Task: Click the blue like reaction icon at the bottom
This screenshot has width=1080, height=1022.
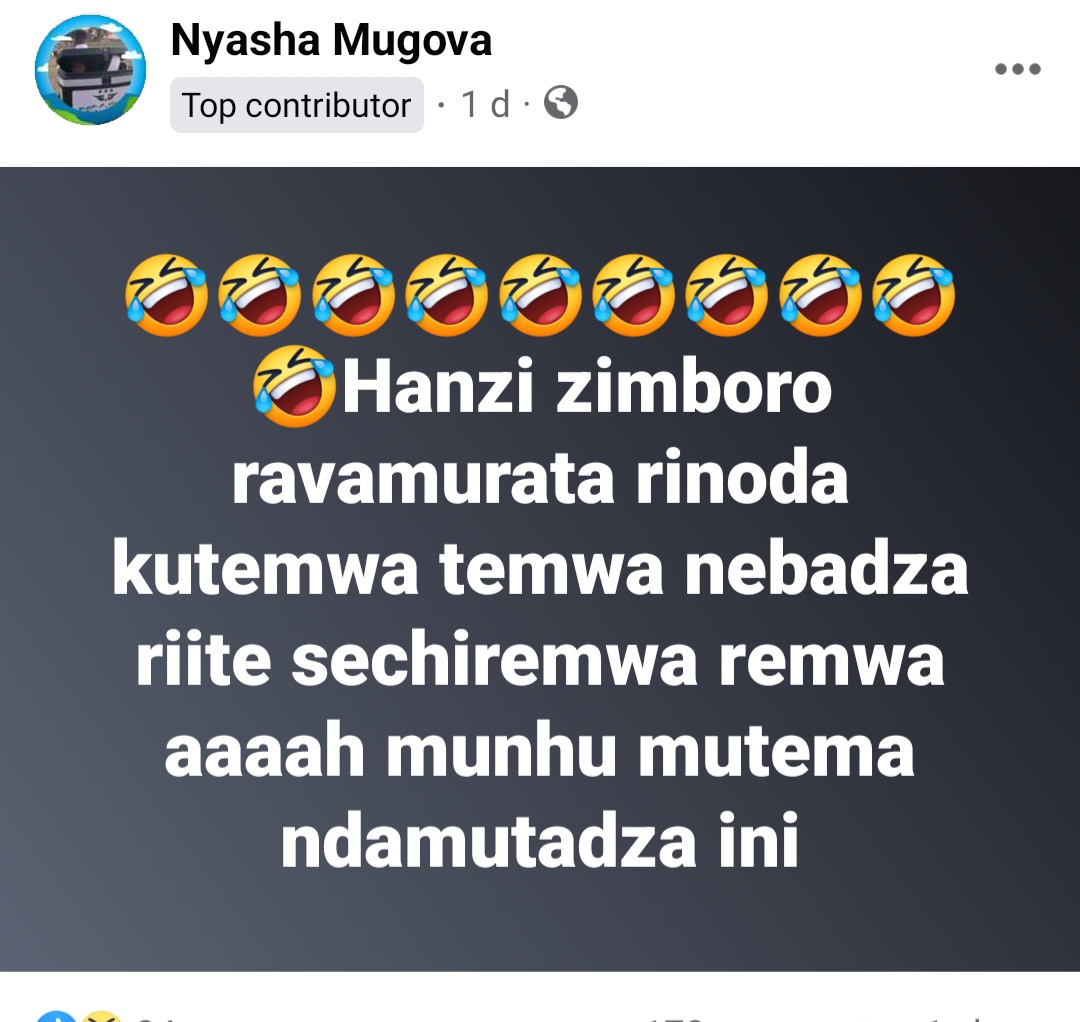Action: click(55, 1016)
